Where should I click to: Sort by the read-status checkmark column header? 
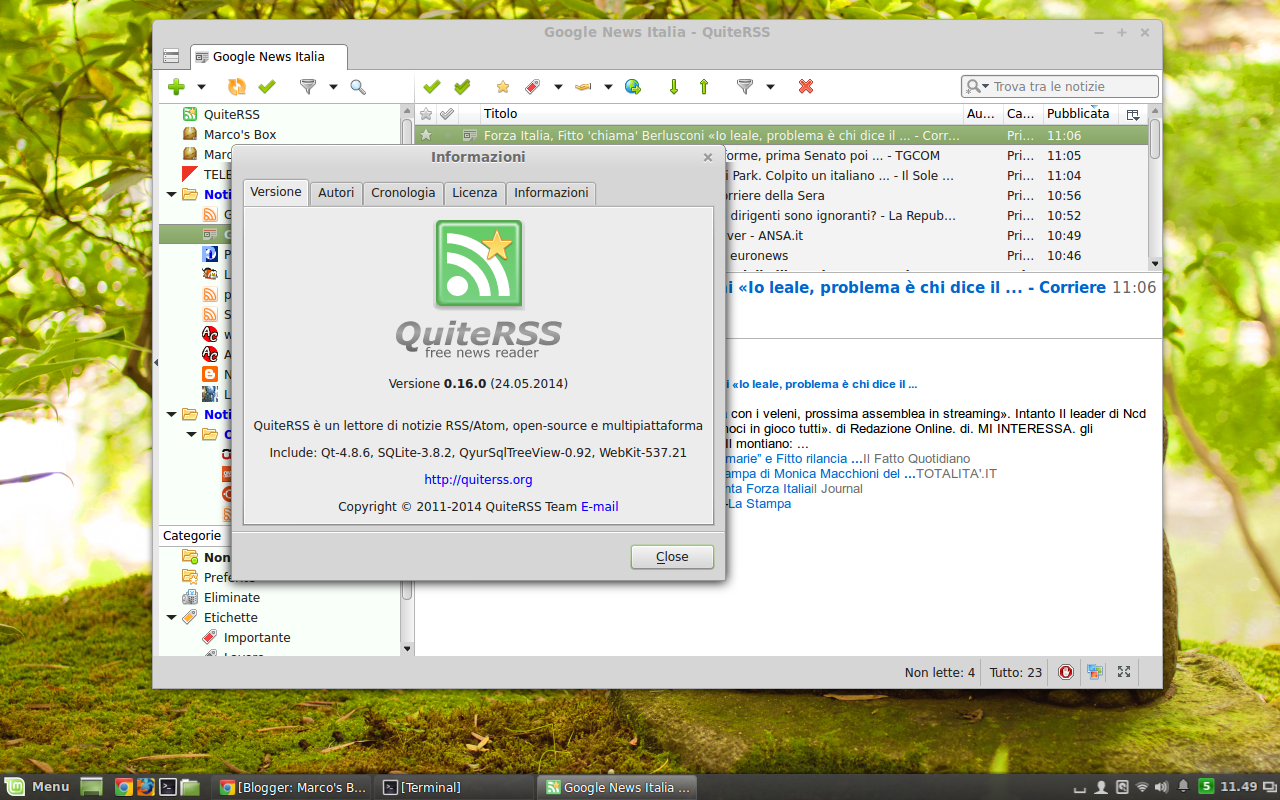click(447, 114)
